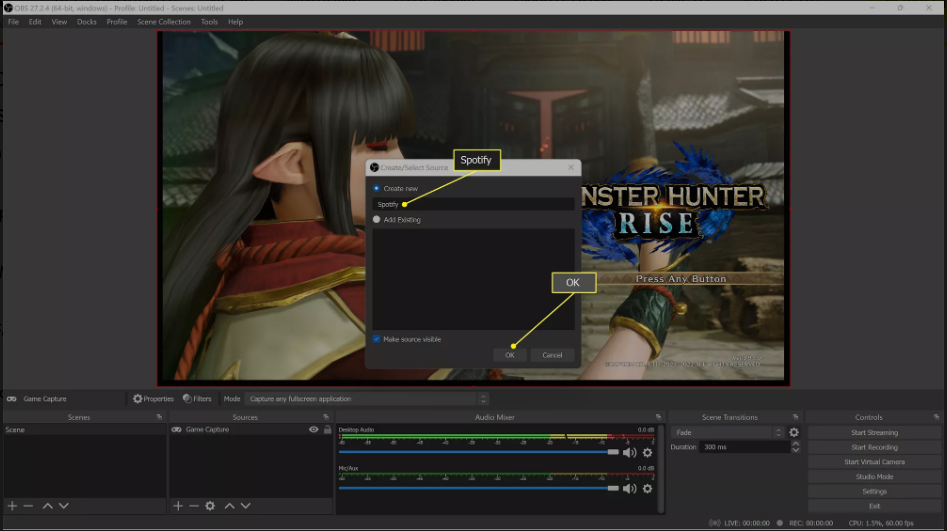Hide Game Capture source with eye icon

point(313,430)
